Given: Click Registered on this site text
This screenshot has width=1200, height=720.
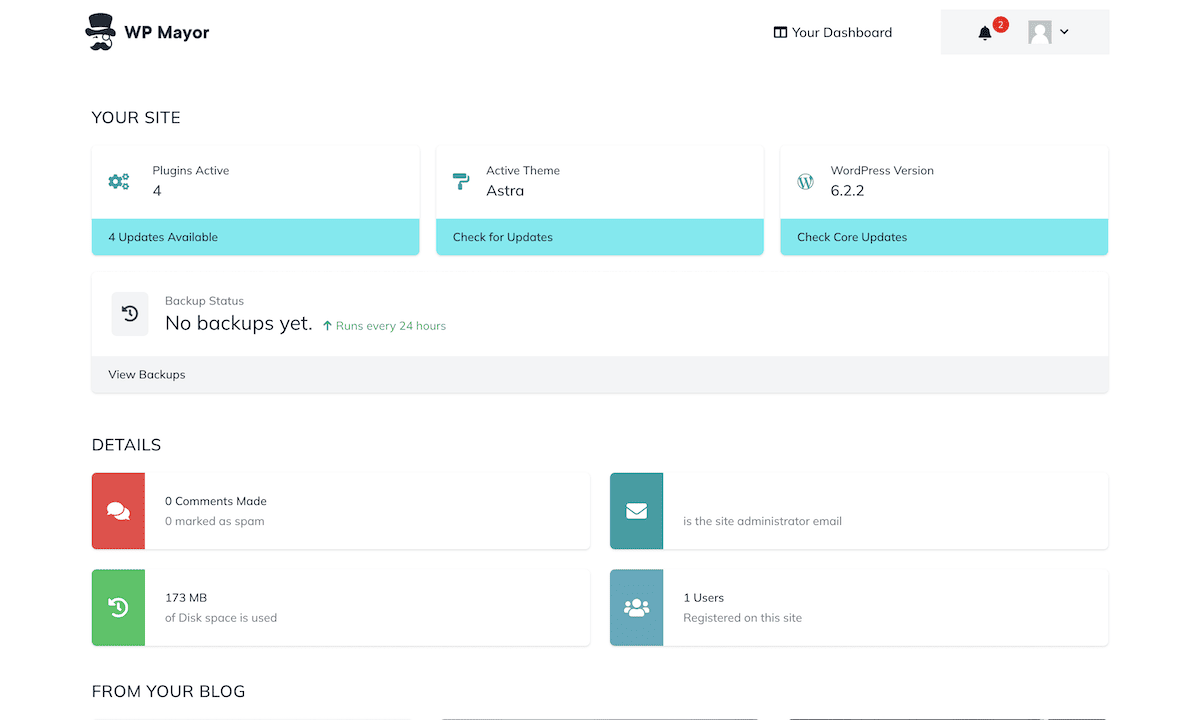Looking at the screenshot, I should click(742, 618).
